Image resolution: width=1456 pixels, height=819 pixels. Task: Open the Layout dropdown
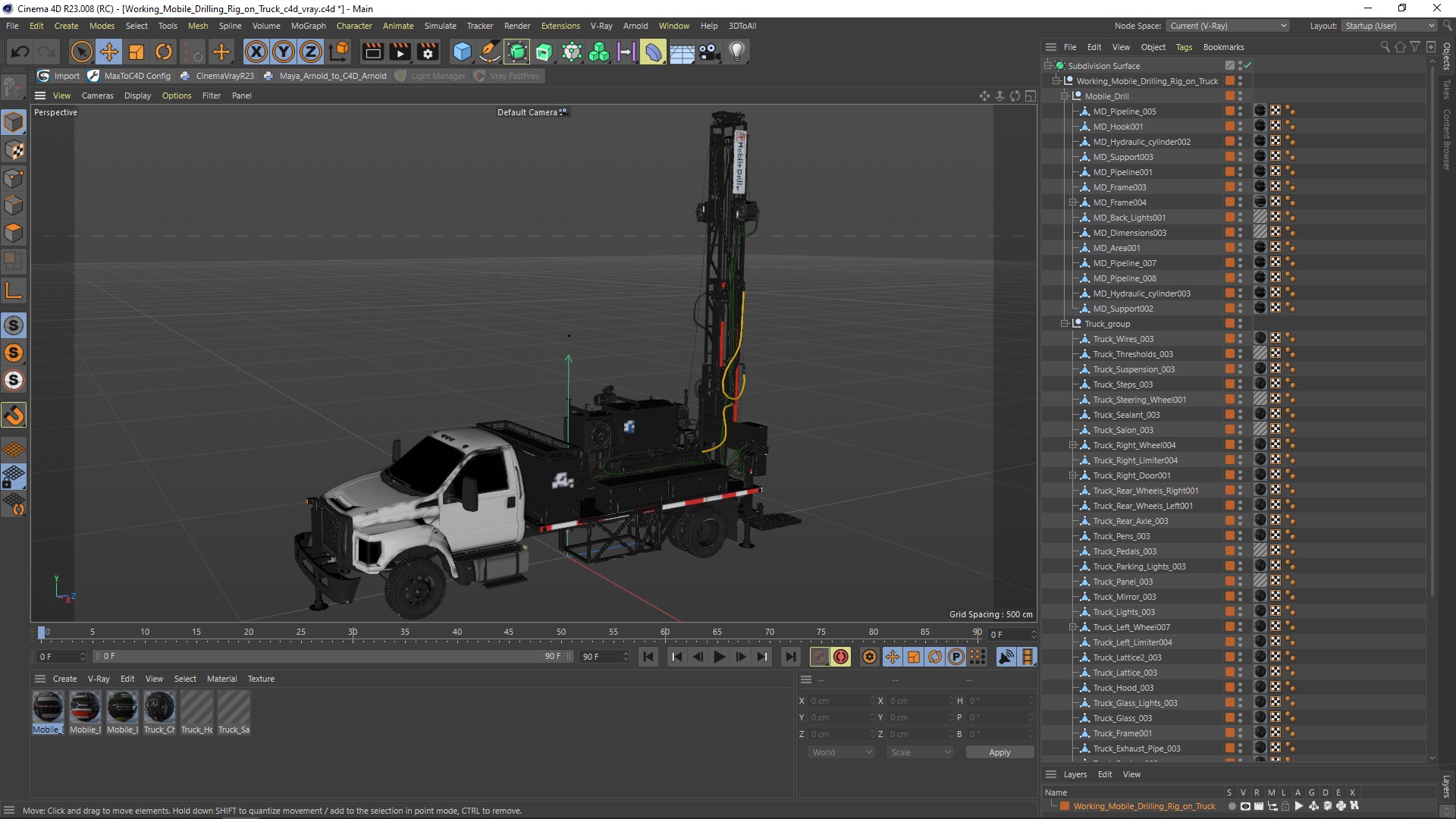coord(1389,26)
